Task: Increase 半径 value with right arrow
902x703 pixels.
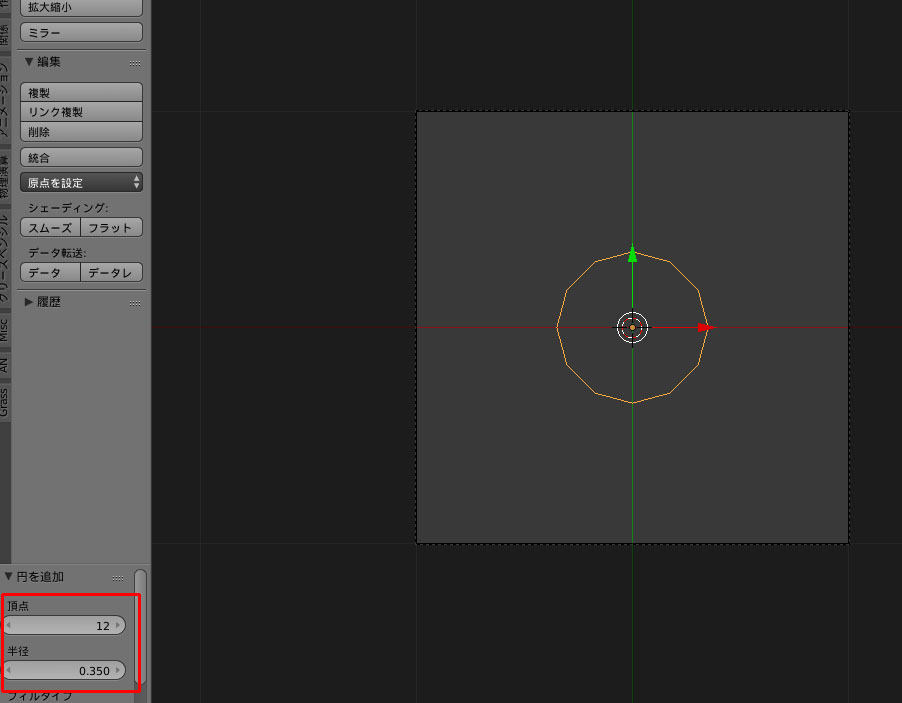Action: coord(118,670)
